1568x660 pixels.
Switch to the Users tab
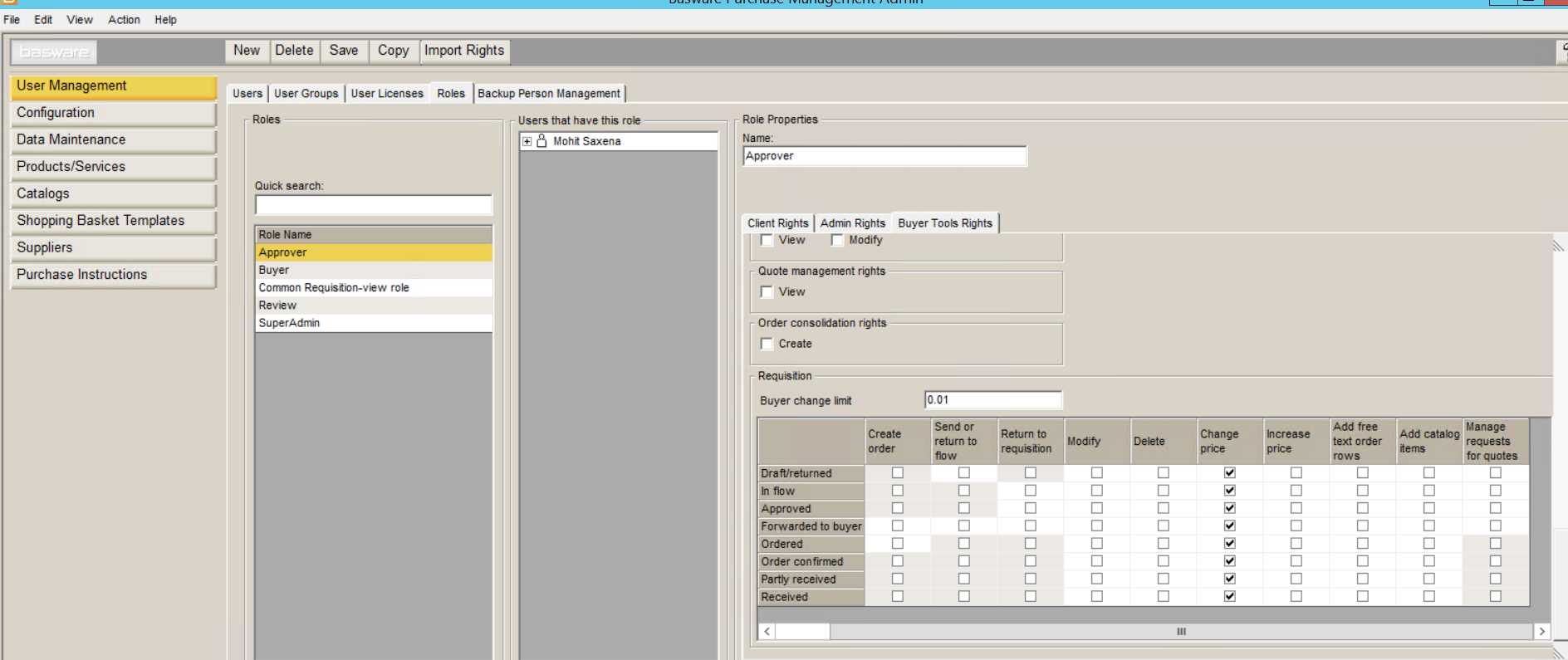(247, 94)
